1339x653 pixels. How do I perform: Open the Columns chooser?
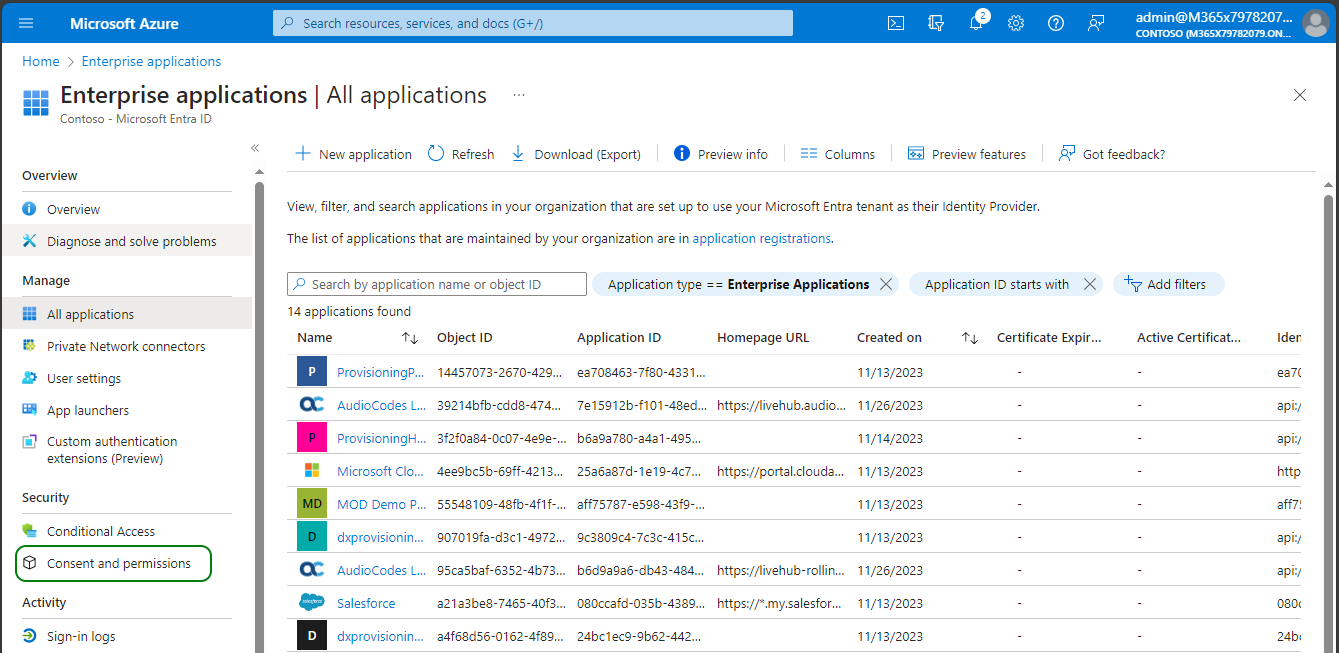coord(838,154)
